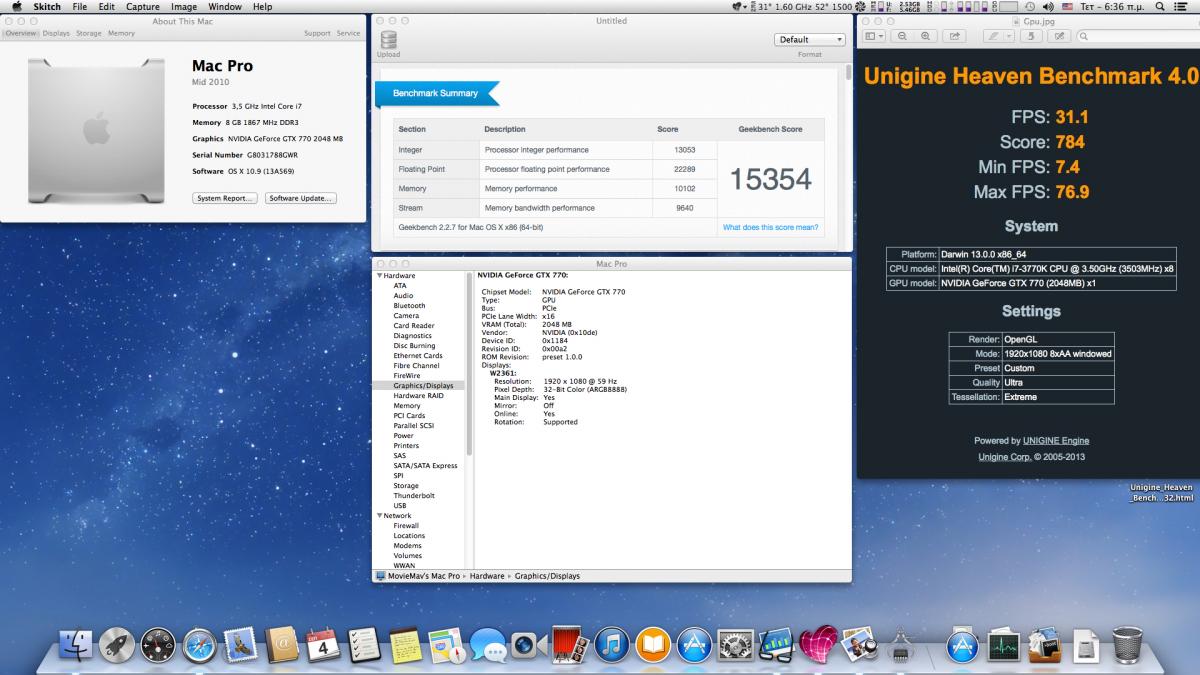Click the Preview sidebar view button
This screenshot has height=675, width=1200.
click(875, 36)
